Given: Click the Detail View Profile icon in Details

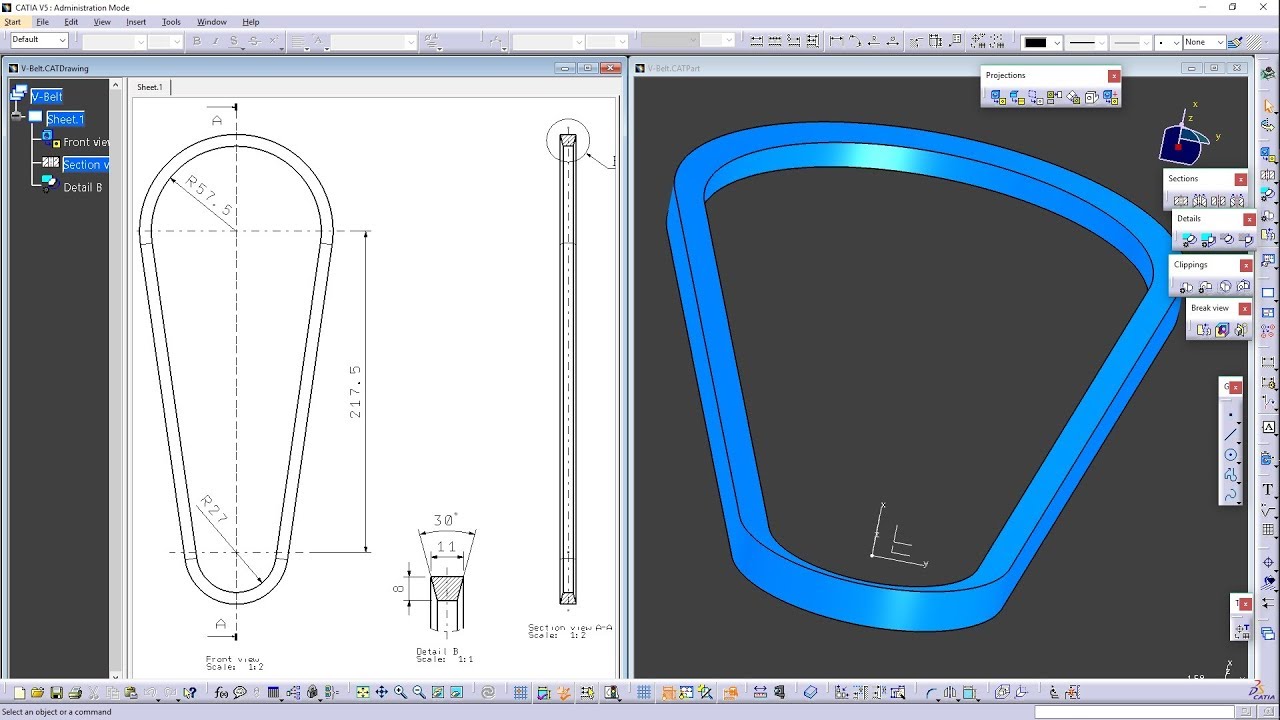Looking at the screenshot, I should tap(1208, 239).
